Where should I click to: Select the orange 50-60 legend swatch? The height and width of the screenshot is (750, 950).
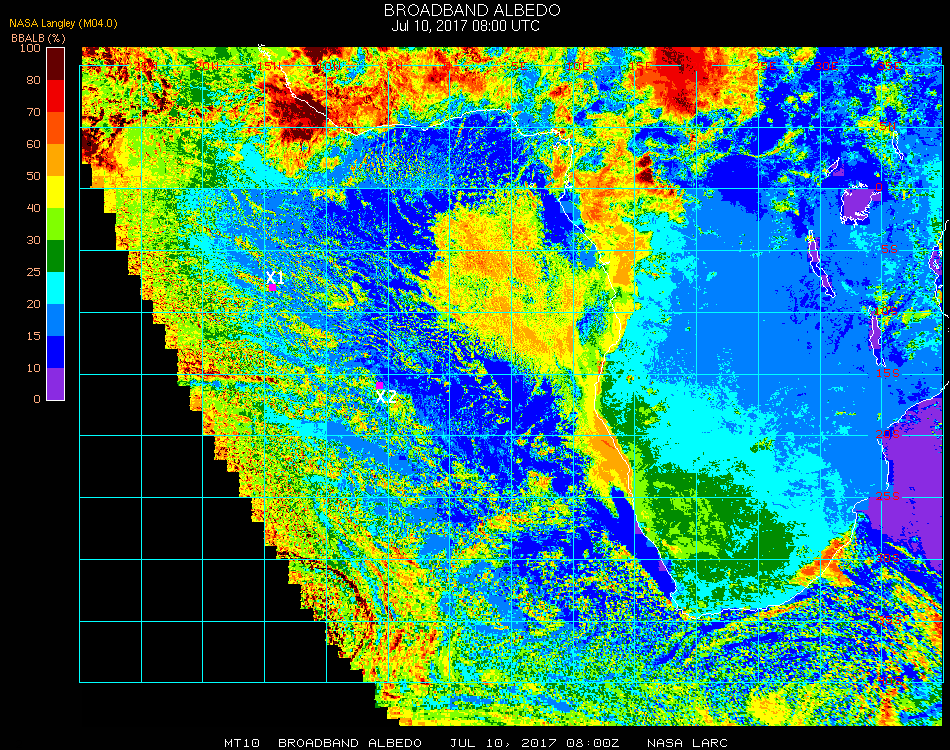[56, 160]
